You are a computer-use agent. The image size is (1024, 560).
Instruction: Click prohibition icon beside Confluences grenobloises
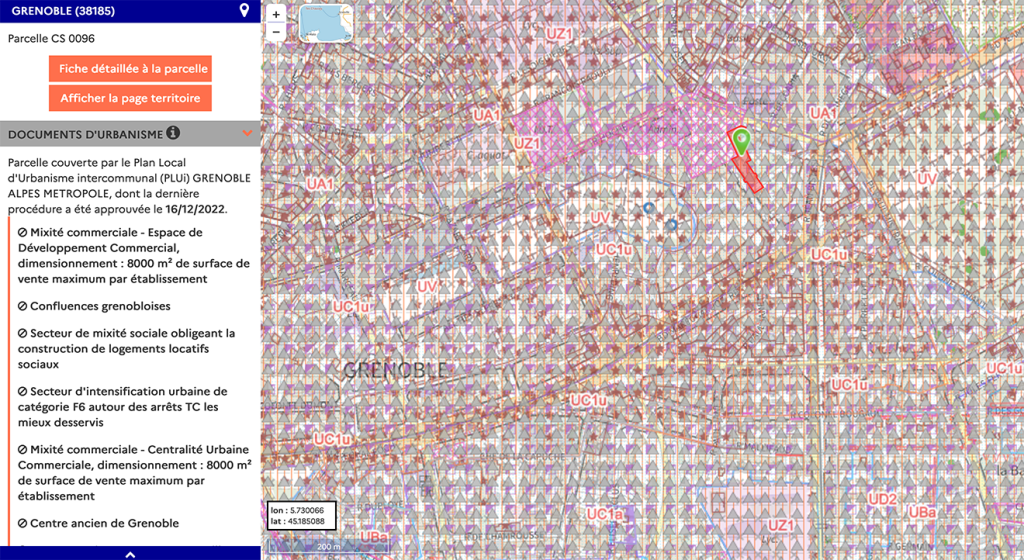[x=23, y=306]
